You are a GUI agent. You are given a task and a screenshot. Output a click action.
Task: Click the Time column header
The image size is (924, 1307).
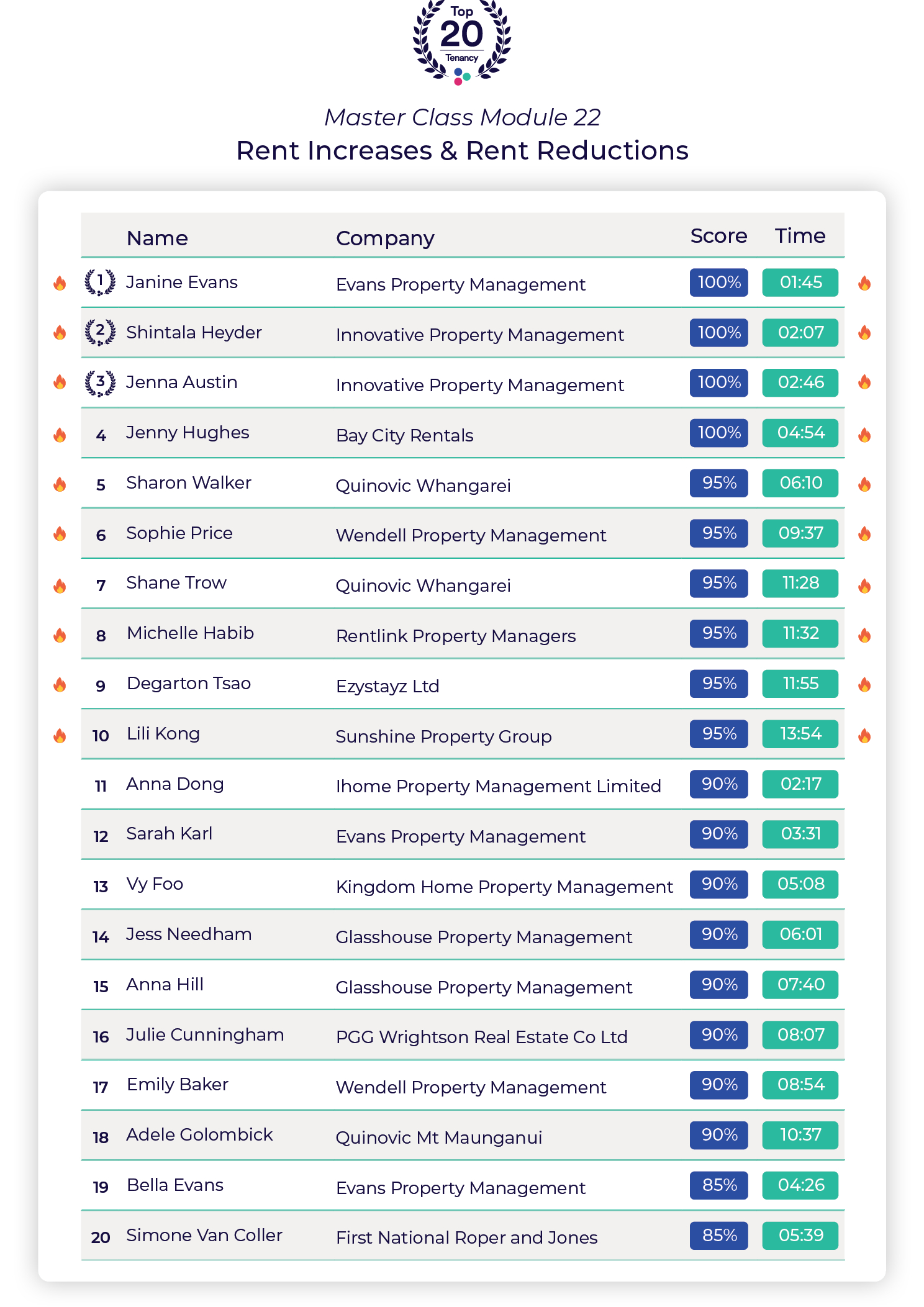pyautogui.click(x=800, y=236)
